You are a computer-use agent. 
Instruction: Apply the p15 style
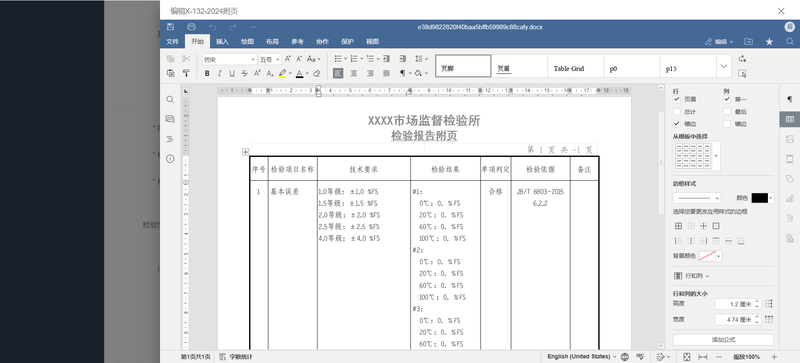tap(688, 66)
